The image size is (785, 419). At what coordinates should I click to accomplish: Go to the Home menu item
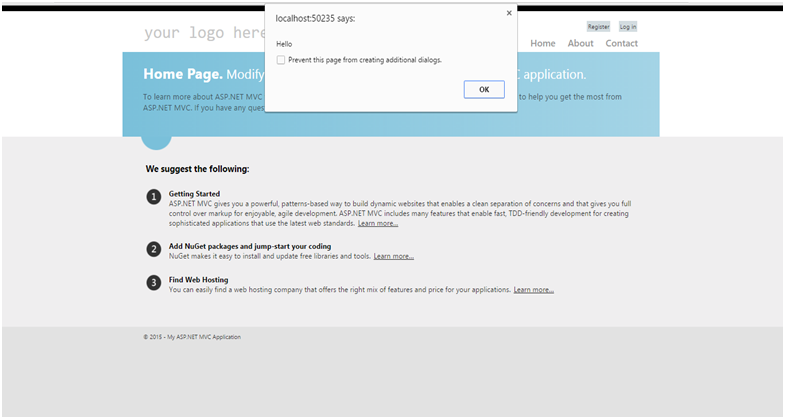(x=543, y=44)
